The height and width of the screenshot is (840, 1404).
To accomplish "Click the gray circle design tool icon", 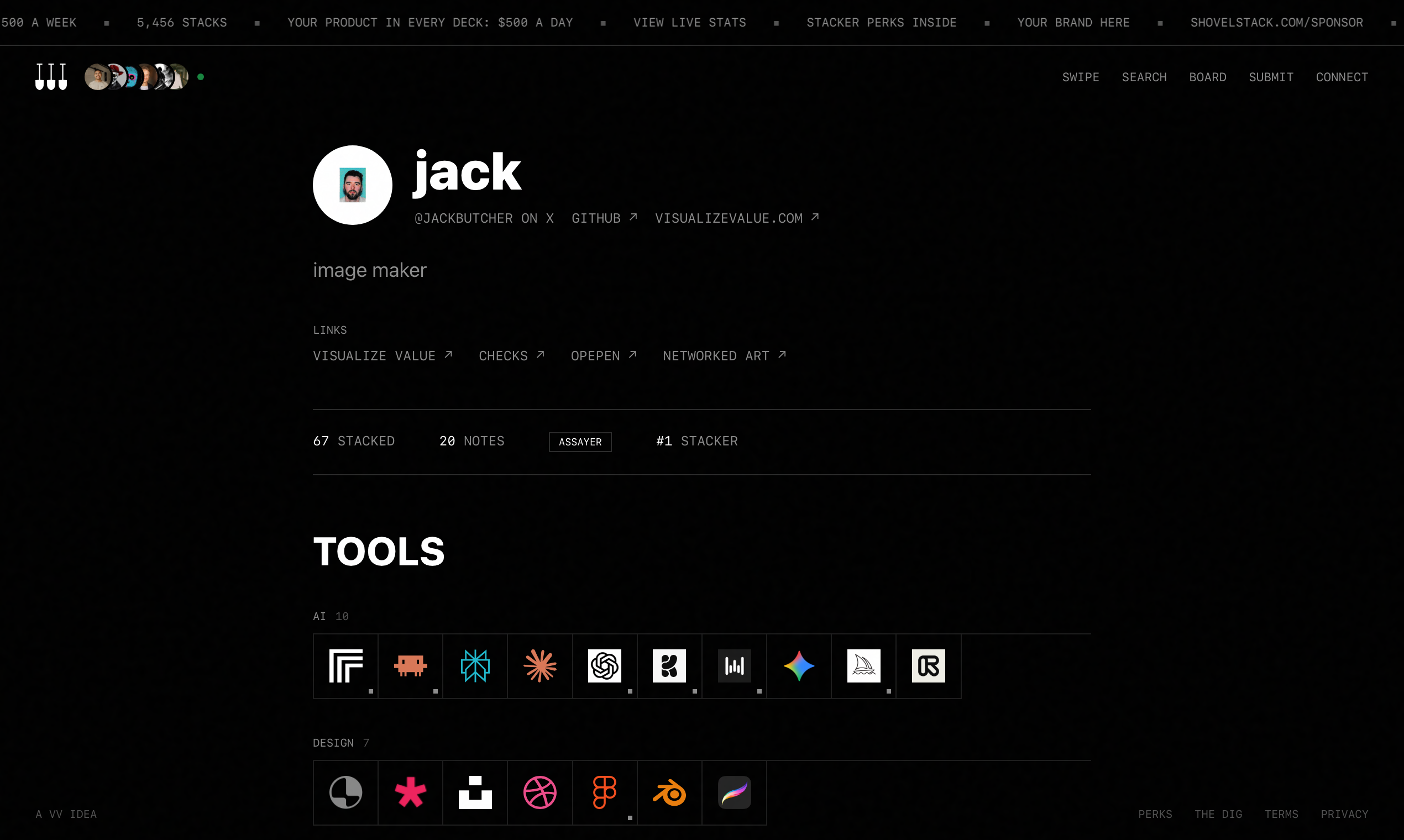I will tap(345, 792).
